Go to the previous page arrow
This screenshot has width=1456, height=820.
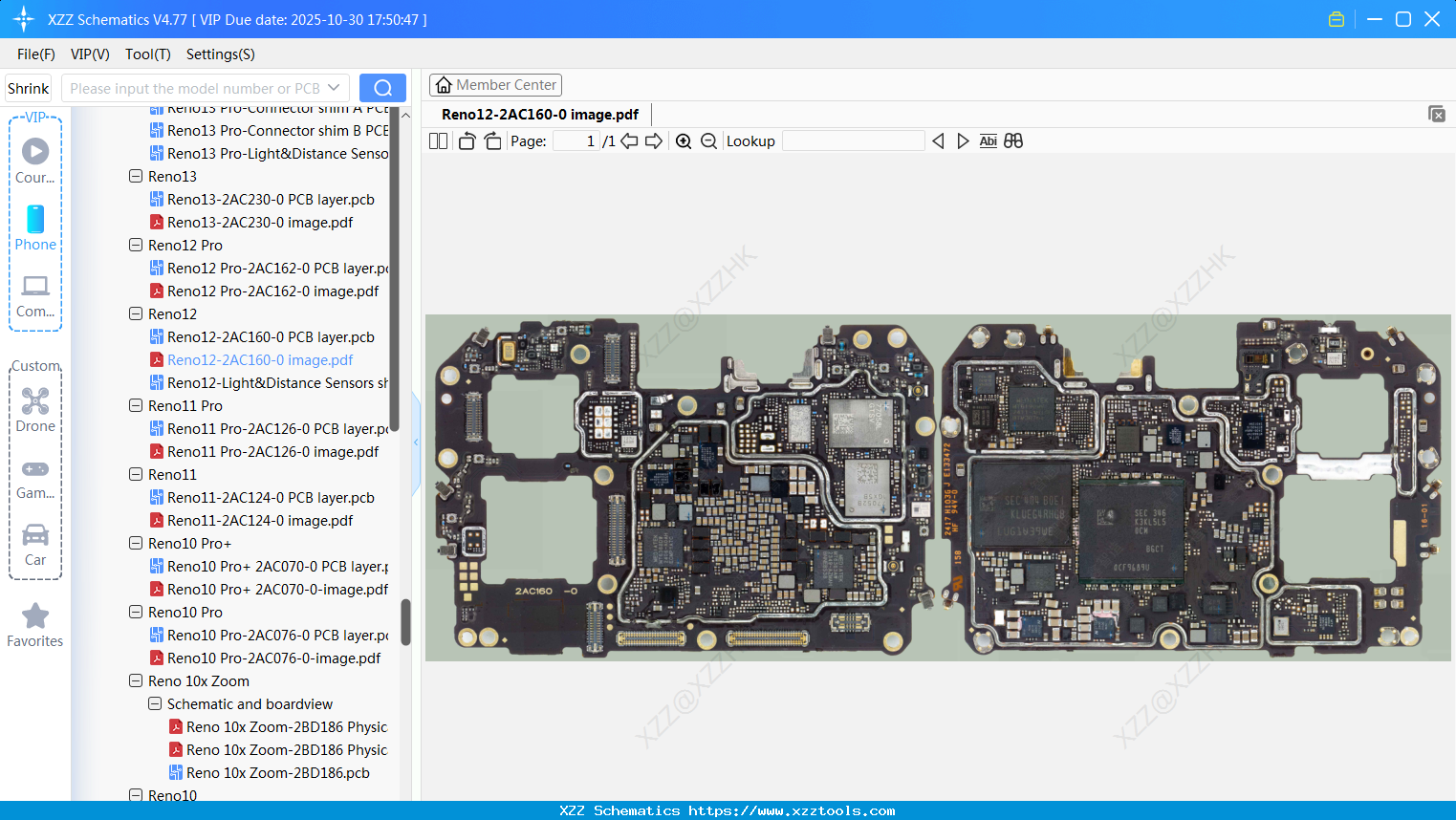click(x=629, y=141)
